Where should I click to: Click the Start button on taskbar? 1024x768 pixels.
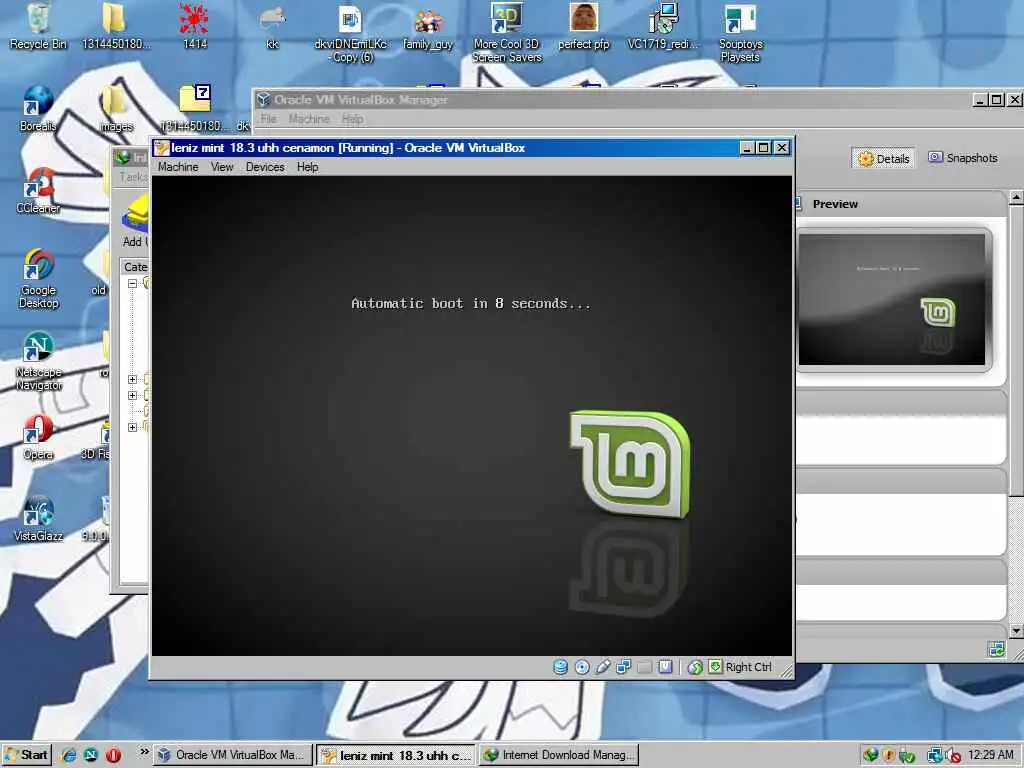(x=26, y=756)
